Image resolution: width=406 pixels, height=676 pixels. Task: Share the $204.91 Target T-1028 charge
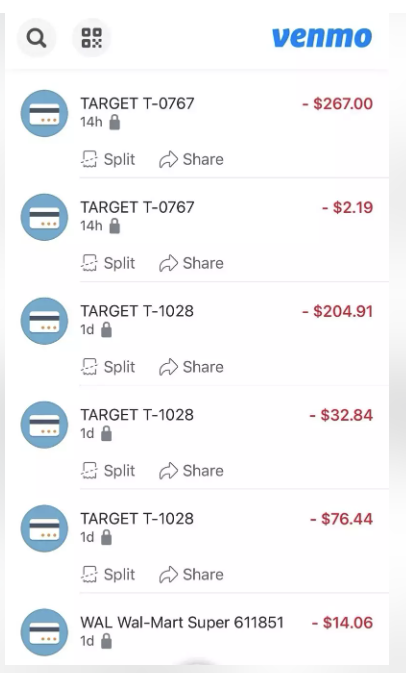(191, 367)
